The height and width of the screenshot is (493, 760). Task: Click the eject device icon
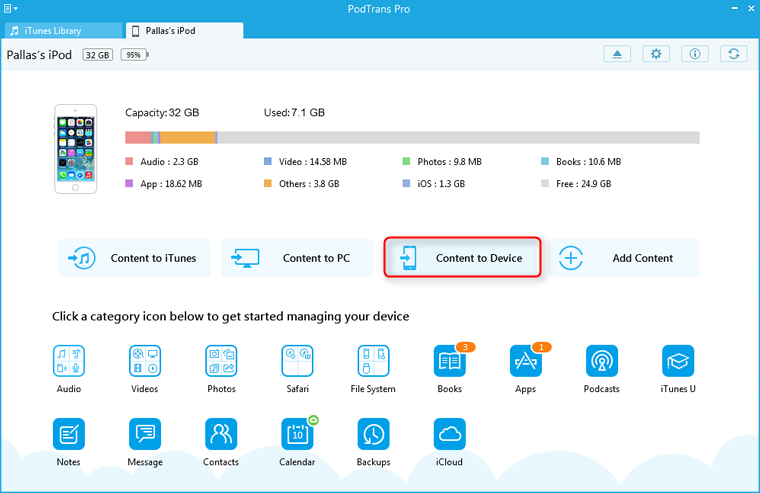(618, 54)
